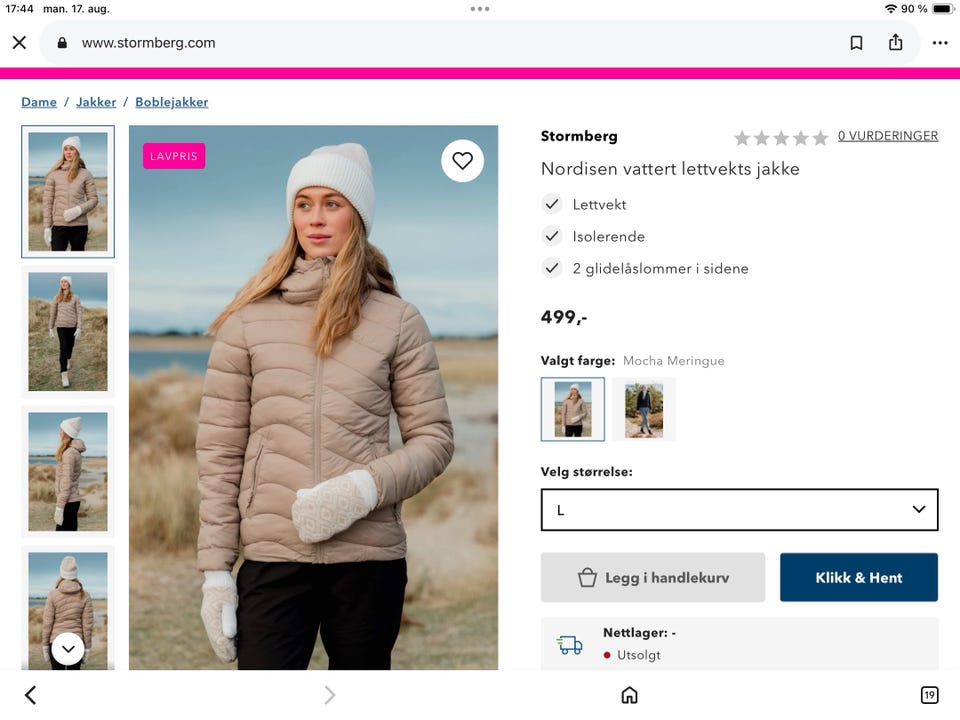Close the browser tab with the X icon
Screen dimensions: 960x720
coord(20,42)
